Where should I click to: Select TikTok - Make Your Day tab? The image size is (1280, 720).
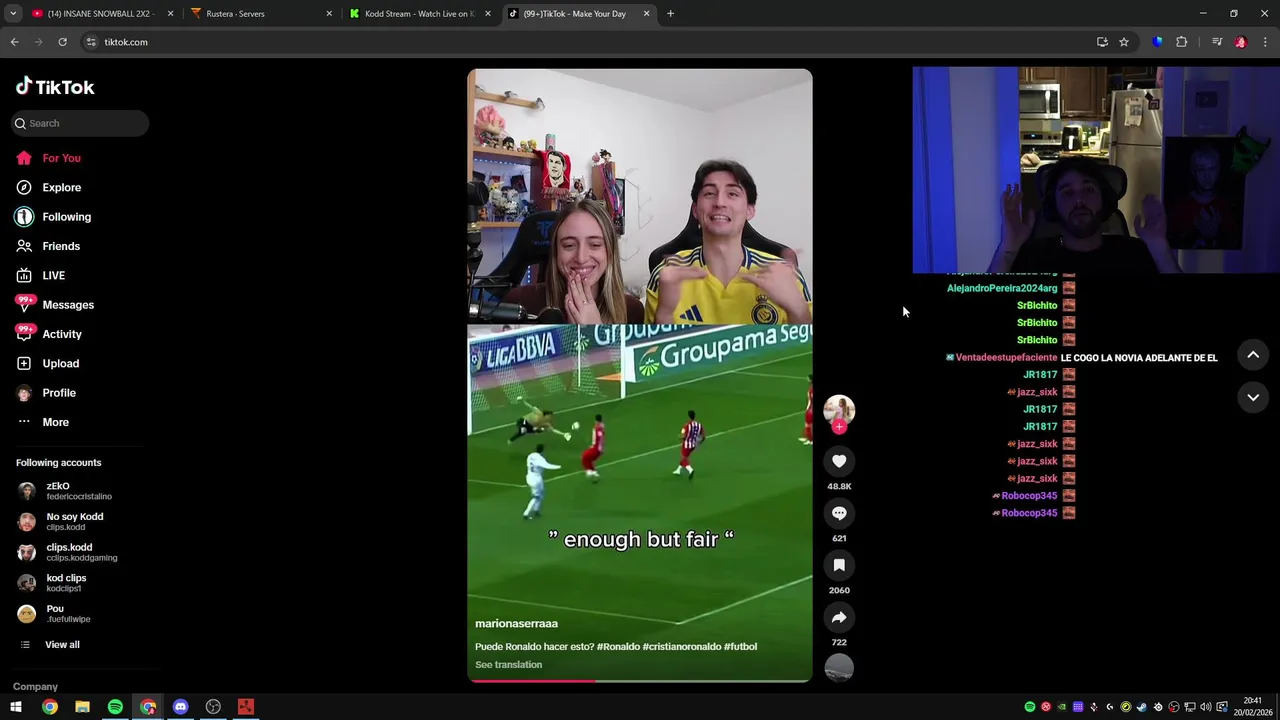pyautogui.click(x=578, y=14)
